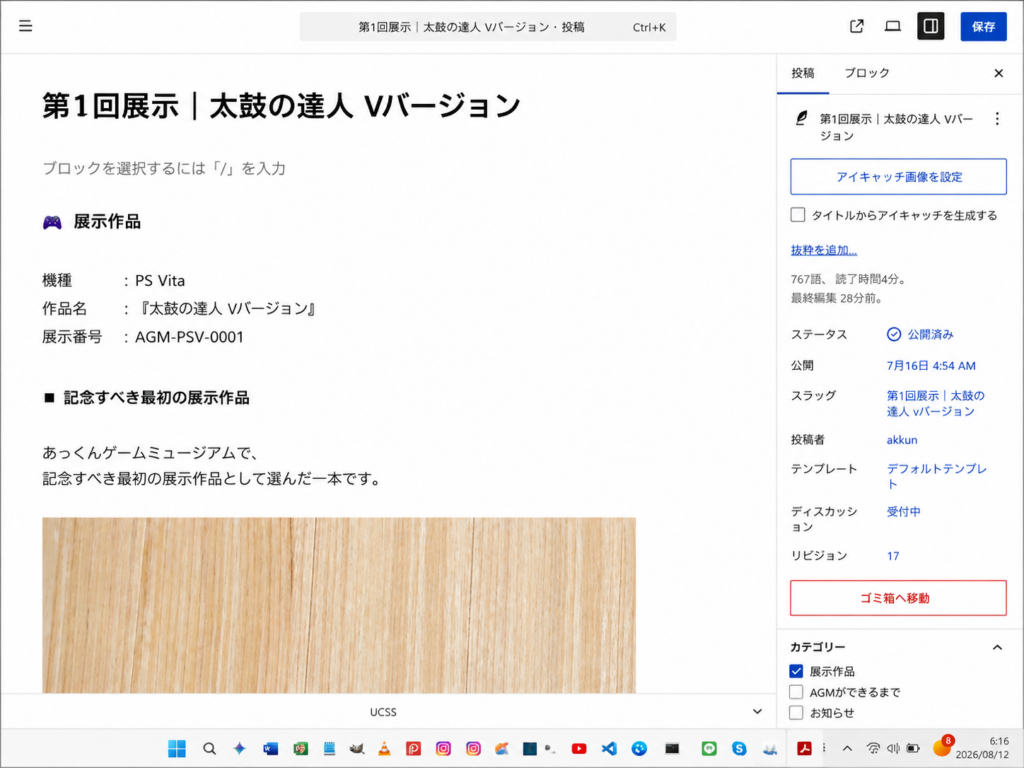Open the device preview laptop icon
Screen dimensions: 1024x768
click(x=892, y=26)
